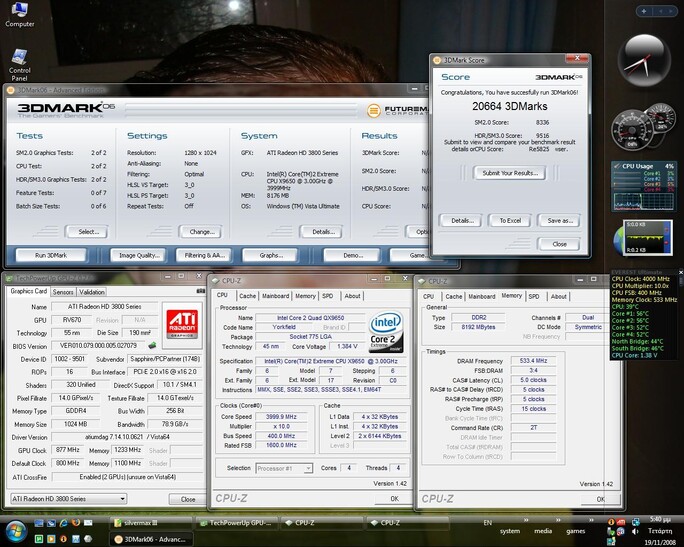Click OK in the left CPU-Z window
Viewport: 684px width, 547px height.
(394, 499)
